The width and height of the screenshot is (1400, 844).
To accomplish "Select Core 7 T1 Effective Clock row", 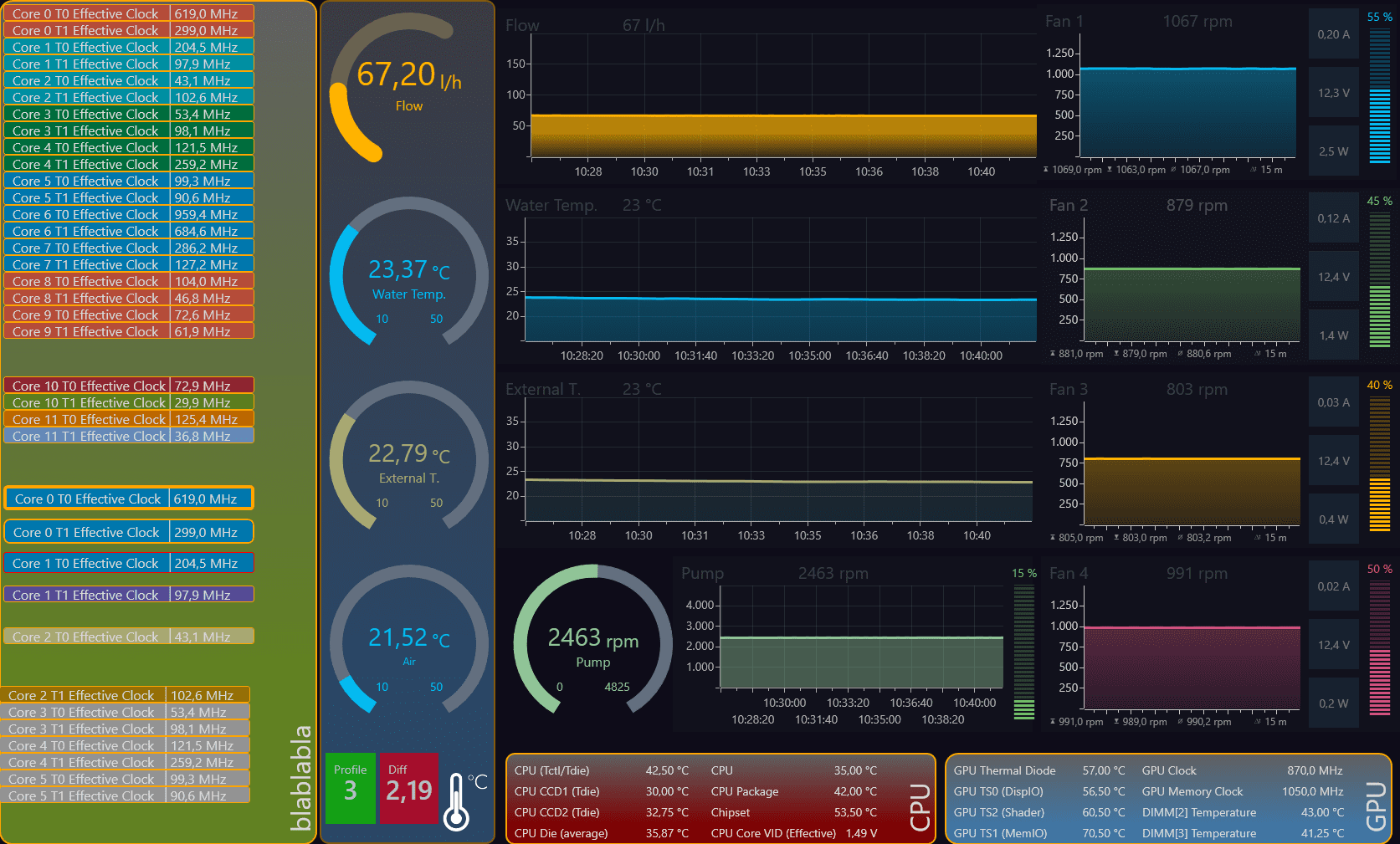I will coord(129,264).
